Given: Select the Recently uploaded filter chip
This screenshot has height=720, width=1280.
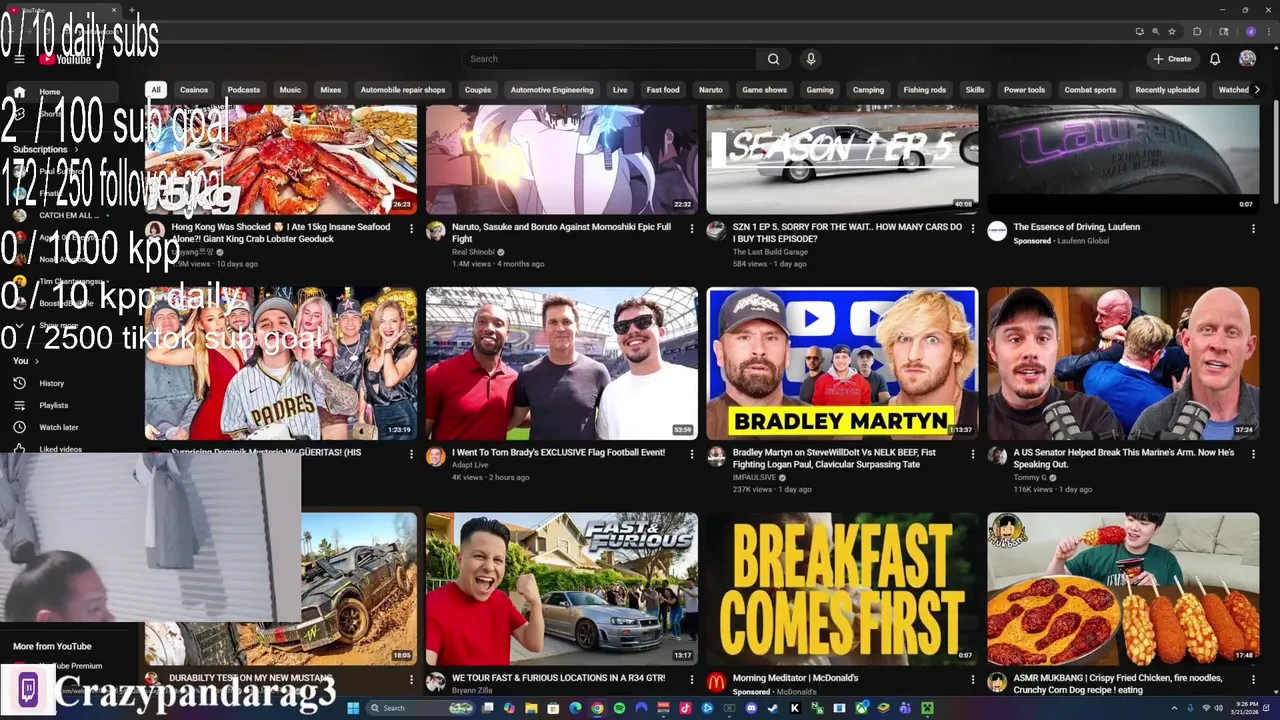Looking at the screenshot, I should [1167, 90].
